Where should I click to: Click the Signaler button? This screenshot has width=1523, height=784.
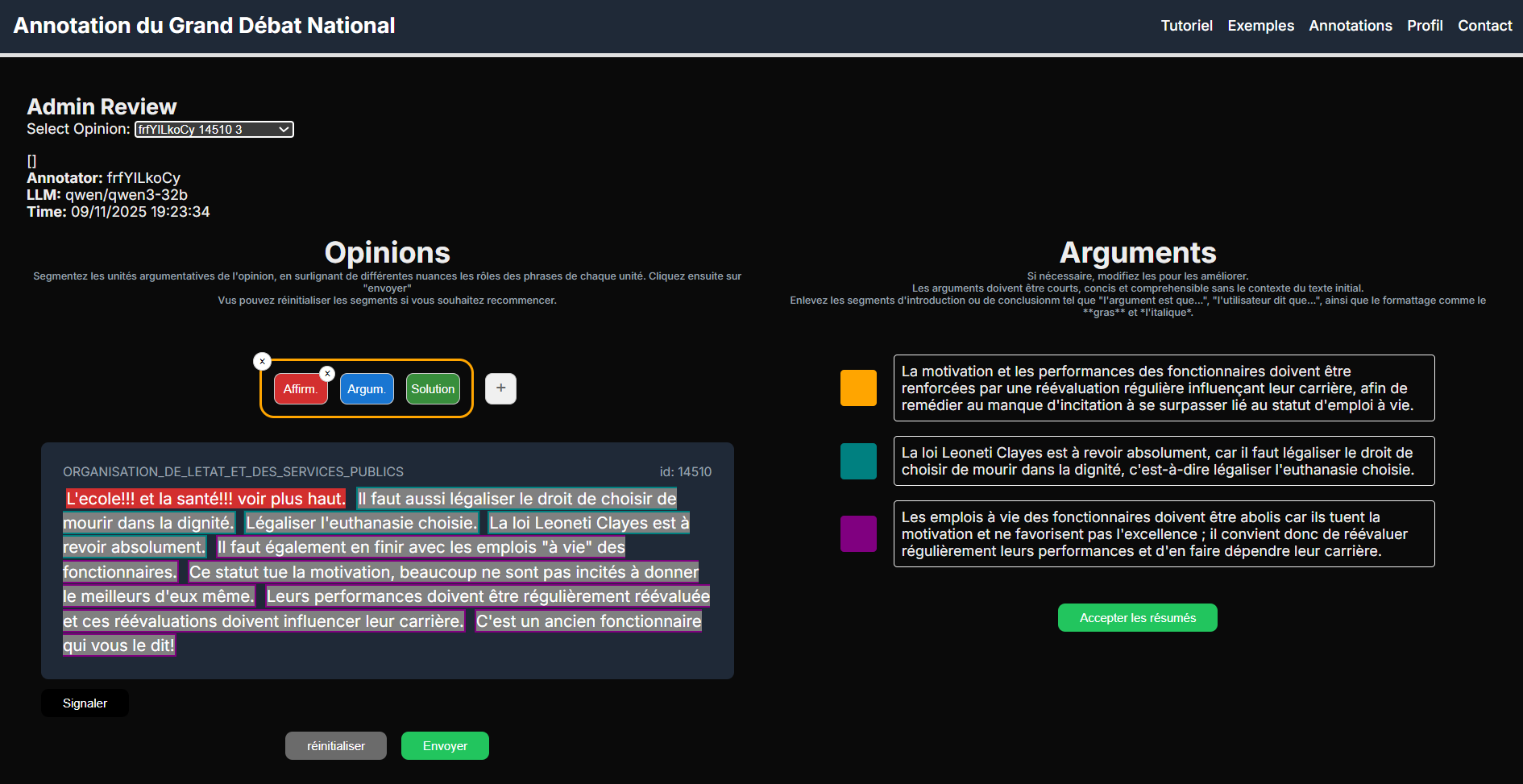[85, 703]
